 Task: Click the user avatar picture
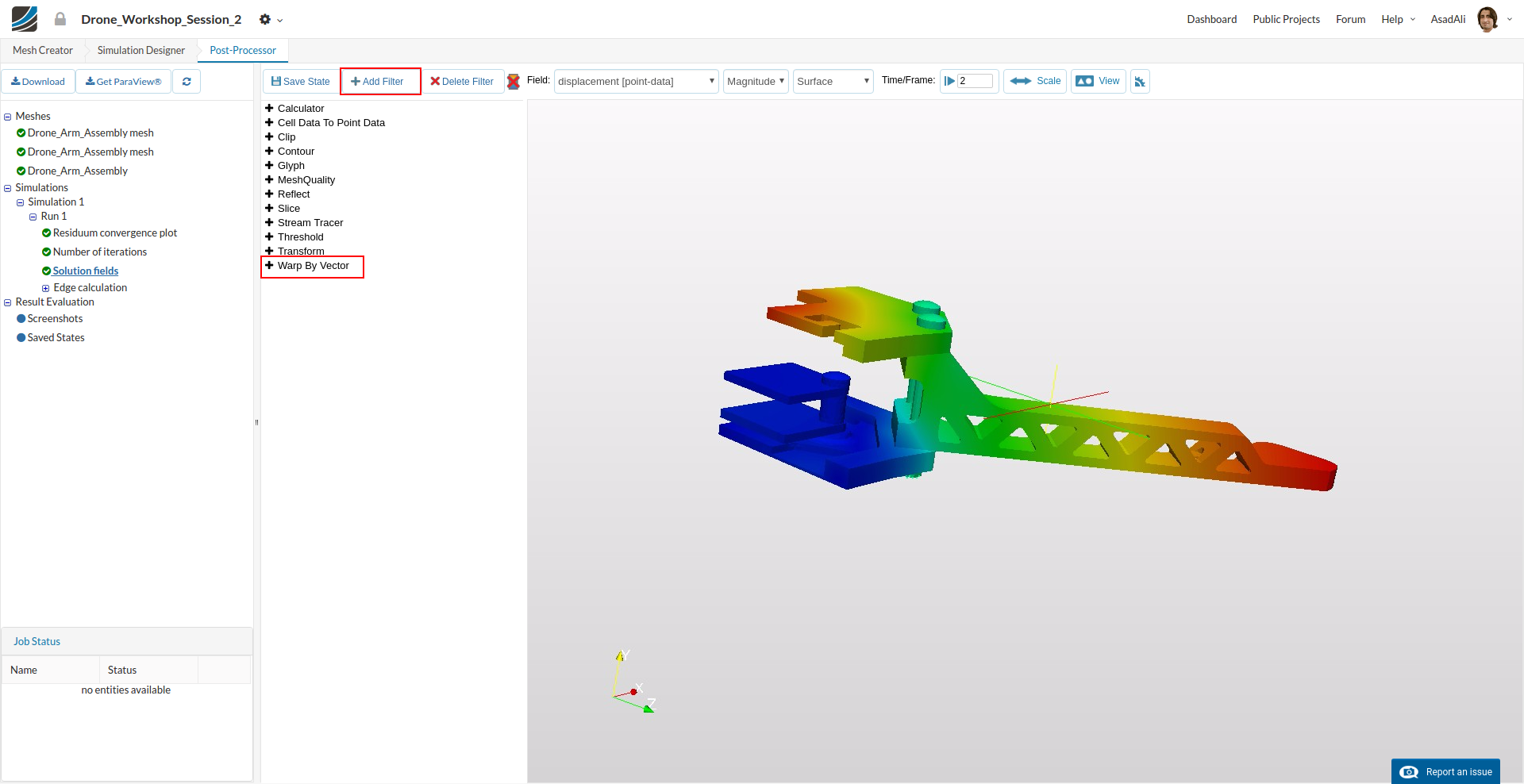(1487, 19)
